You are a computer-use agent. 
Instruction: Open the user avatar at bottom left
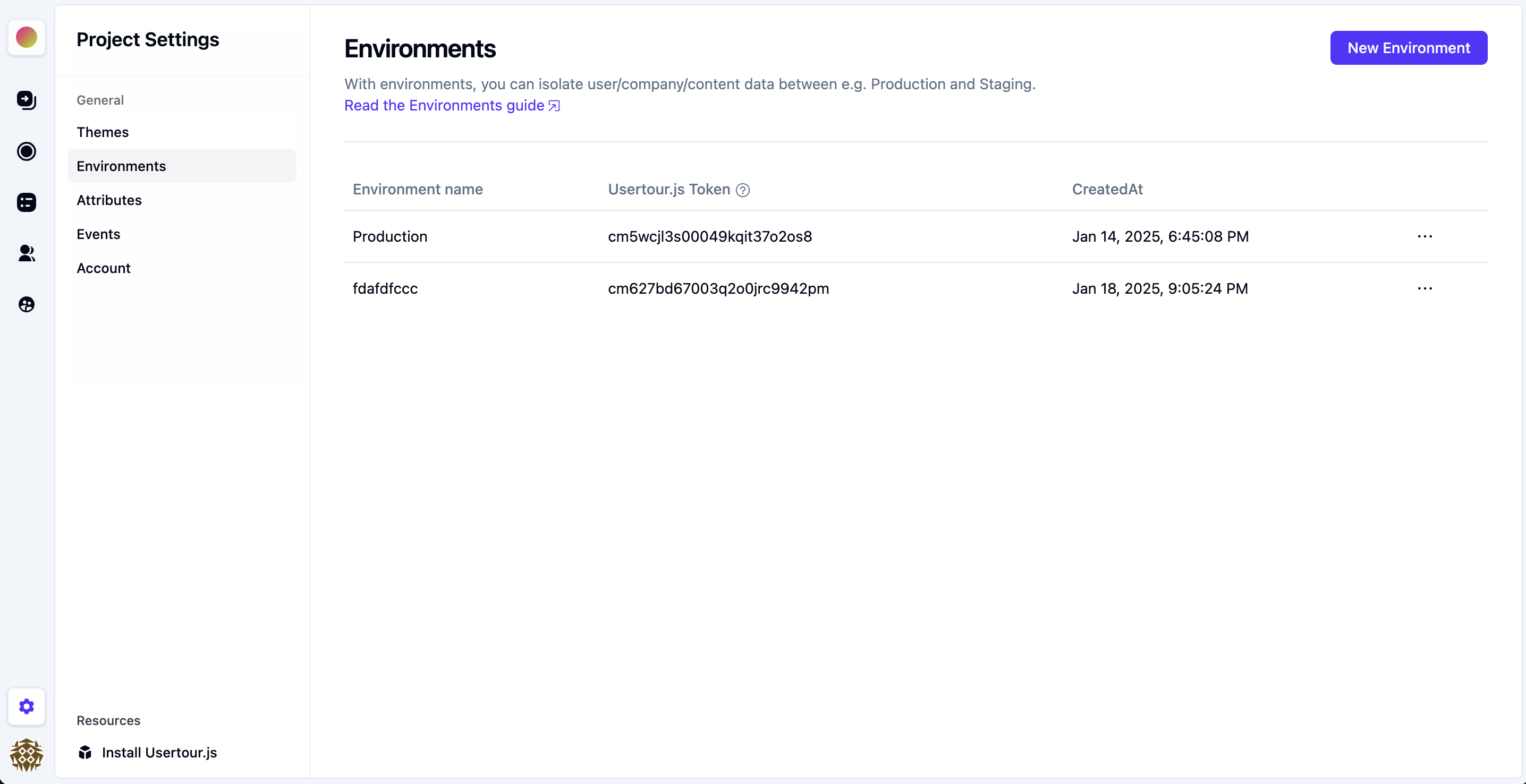(26, 754)
